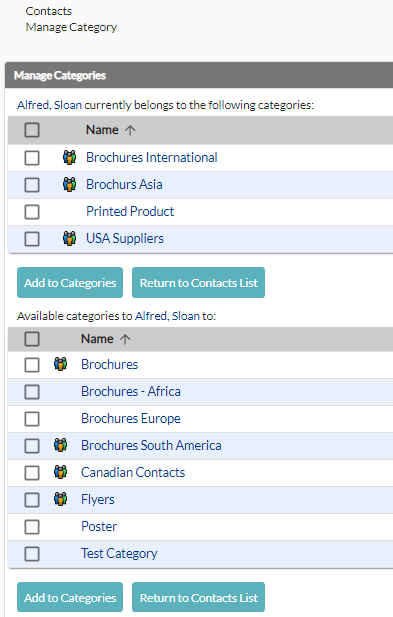Select all available categories header checkbox

pos(32,339)
